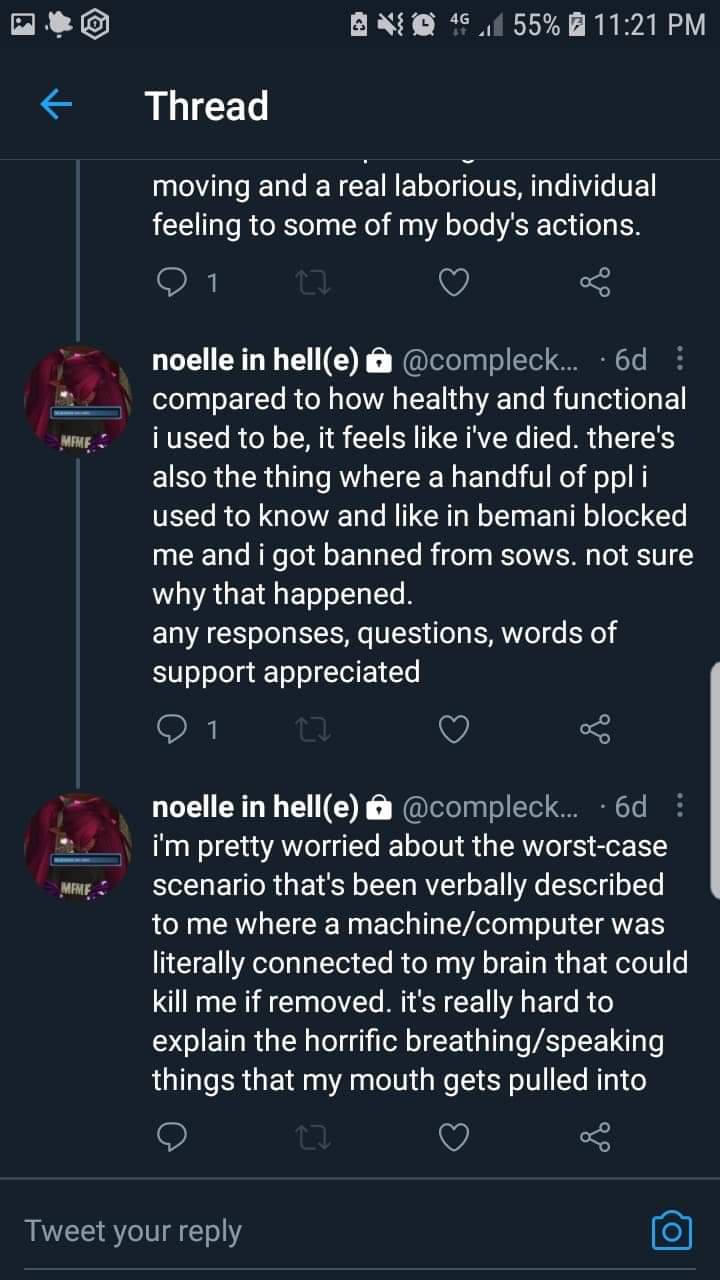The image size is (720, 1280).
Task: Open overflow menu on 'compared to how healthy' tweet
Action: (x=680, y=358)
